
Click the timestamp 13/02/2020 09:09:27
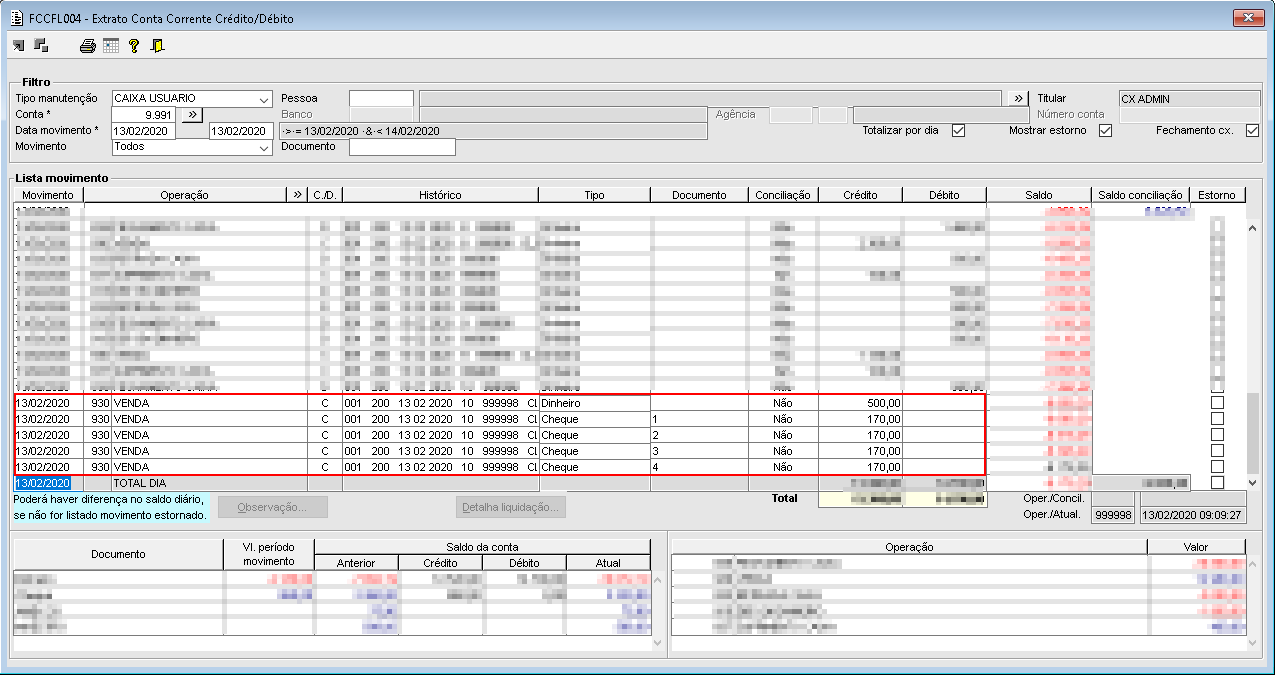(1193, 515)
